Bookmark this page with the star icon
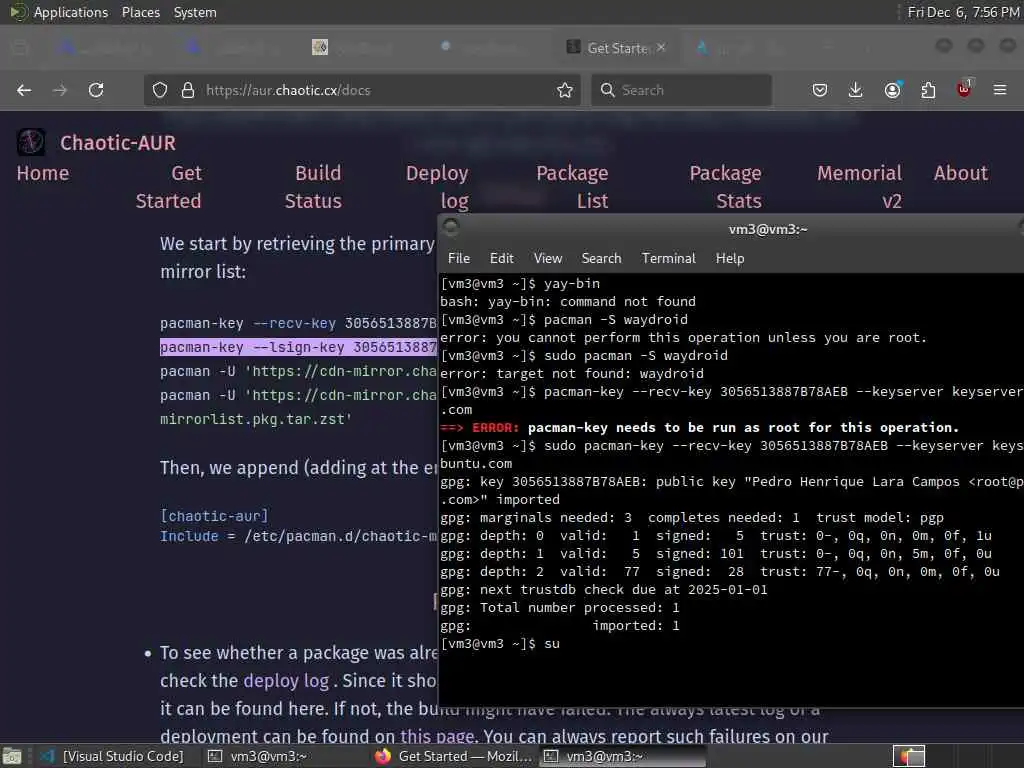Image resolution: width=1024 pixels, height=768 pixels. pyautogui.click(x=565, y=90)
